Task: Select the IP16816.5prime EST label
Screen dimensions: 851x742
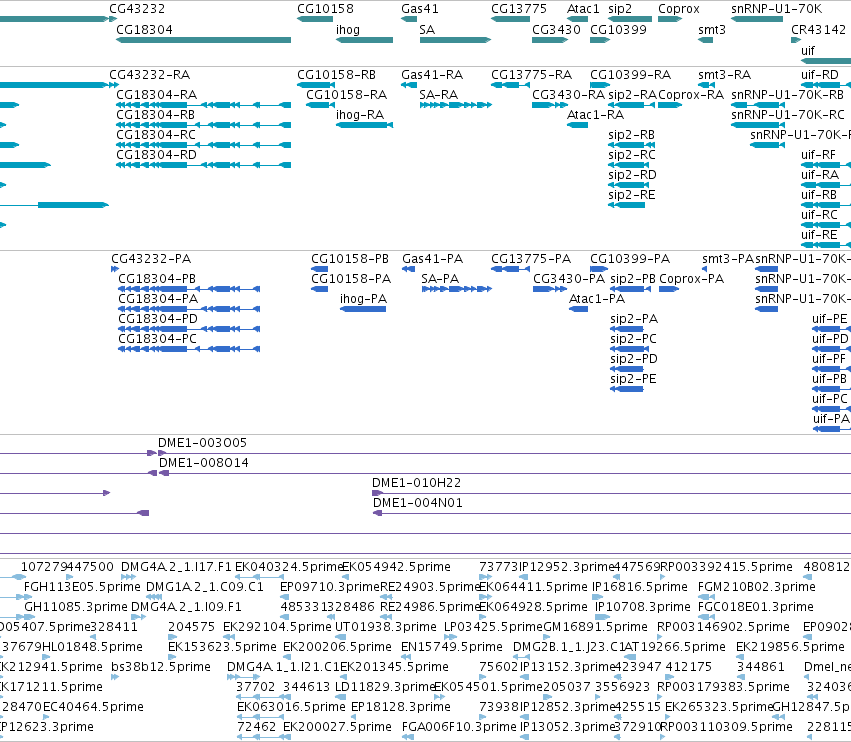Action: tap(639, 587)
